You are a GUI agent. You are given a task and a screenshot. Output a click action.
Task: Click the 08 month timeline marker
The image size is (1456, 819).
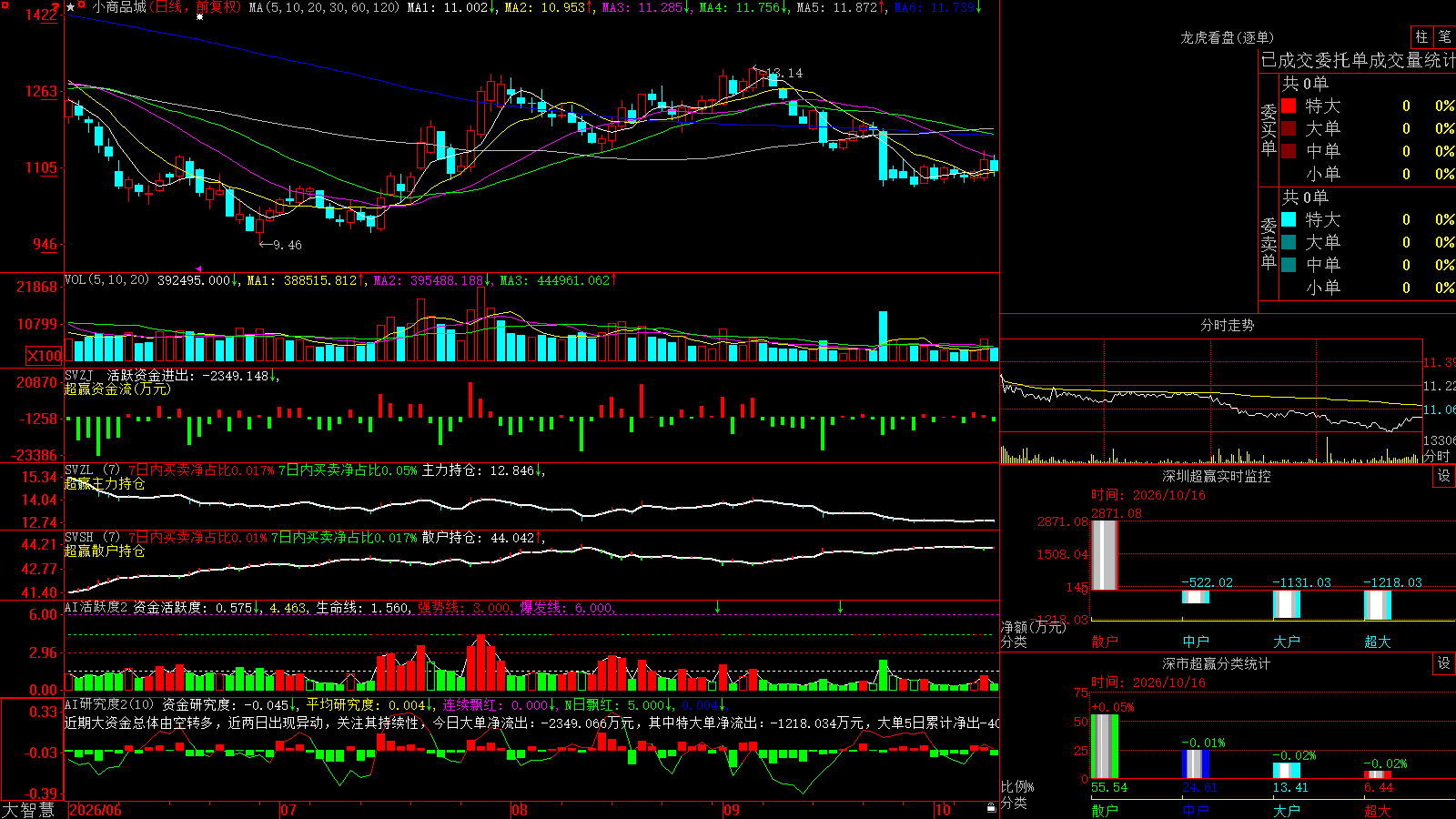pyautogui.click(x=520, y=810)
